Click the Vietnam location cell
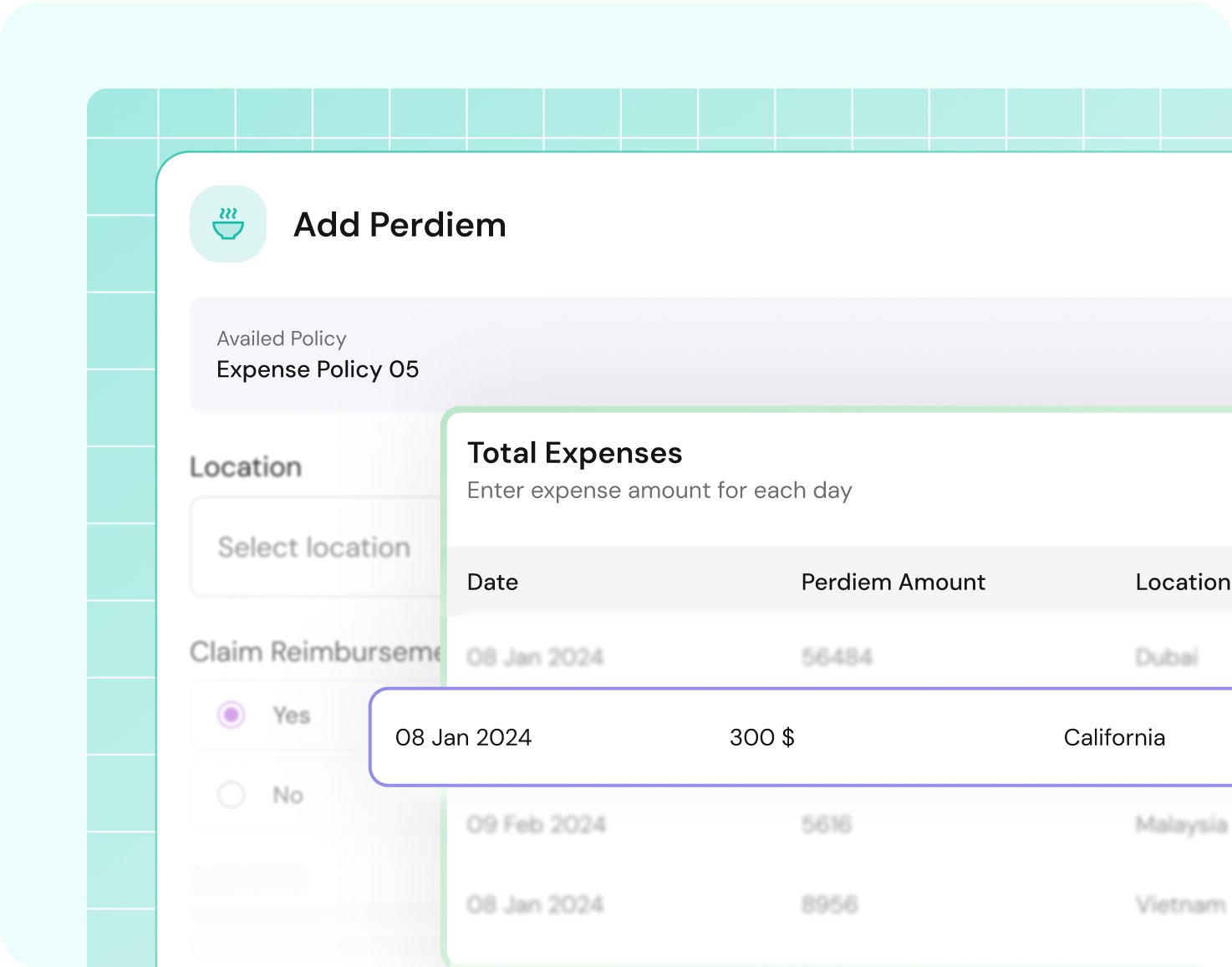Image resolution: width=1232 pixels, height=967 pixels. pyautogui.click(x=1181, y=904)
